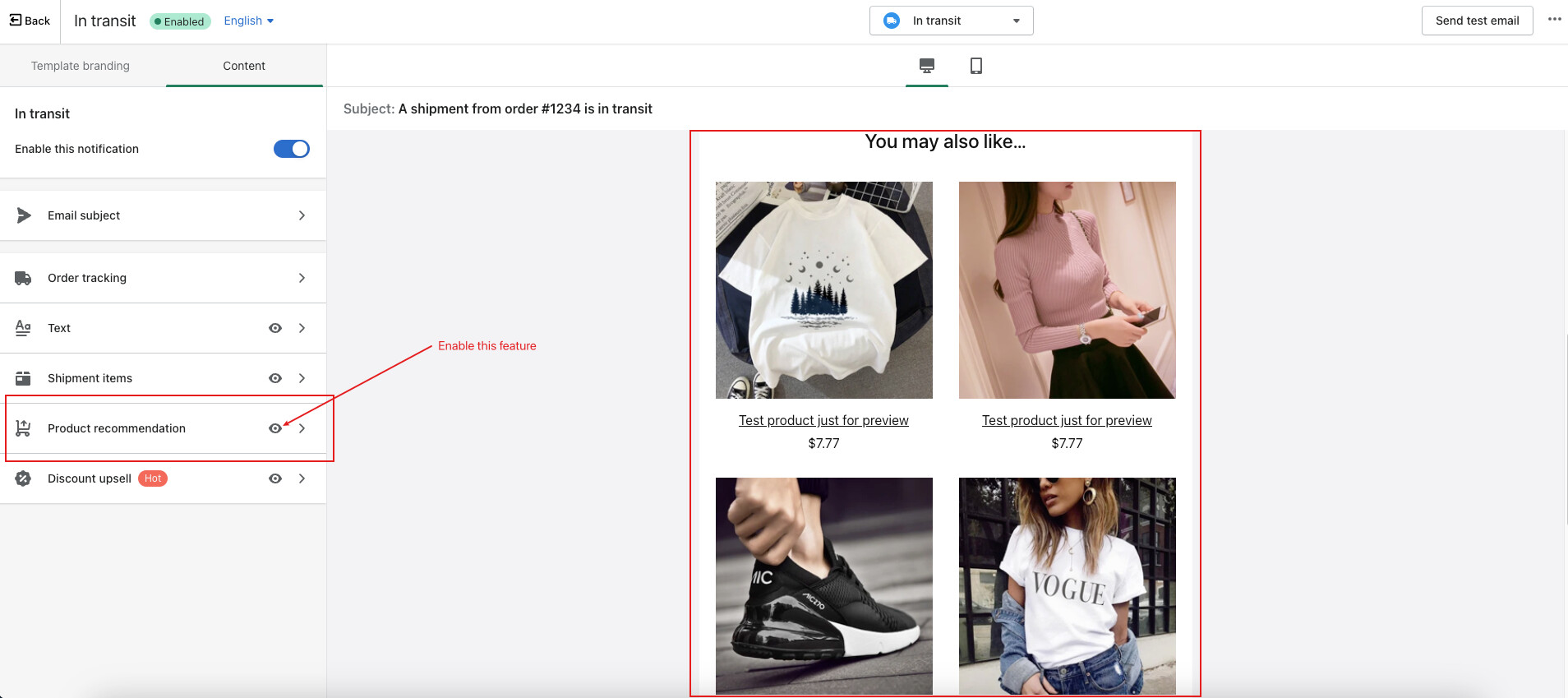Open second Test product just for preview link
Viewport: 1568px width, 698px height.
click(1067, 420)
